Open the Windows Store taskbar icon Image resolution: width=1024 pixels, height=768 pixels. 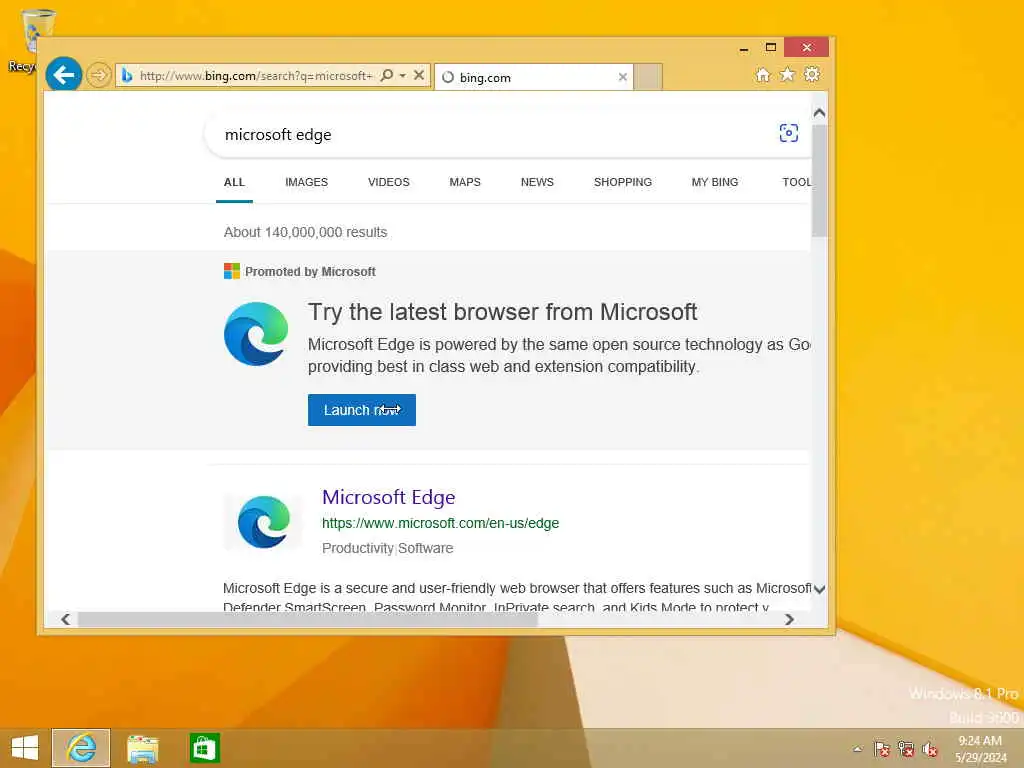(204, 748)
